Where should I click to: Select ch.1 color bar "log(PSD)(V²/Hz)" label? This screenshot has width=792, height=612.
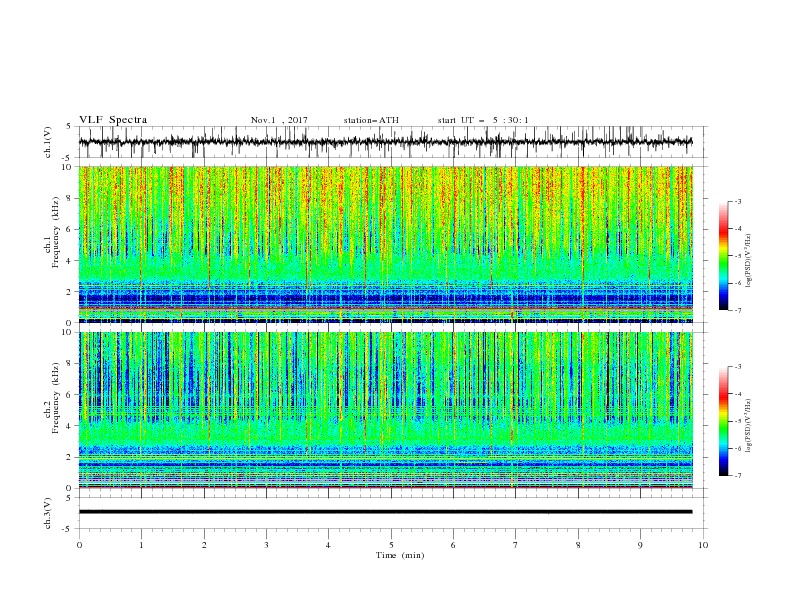(x=749, y=261)
